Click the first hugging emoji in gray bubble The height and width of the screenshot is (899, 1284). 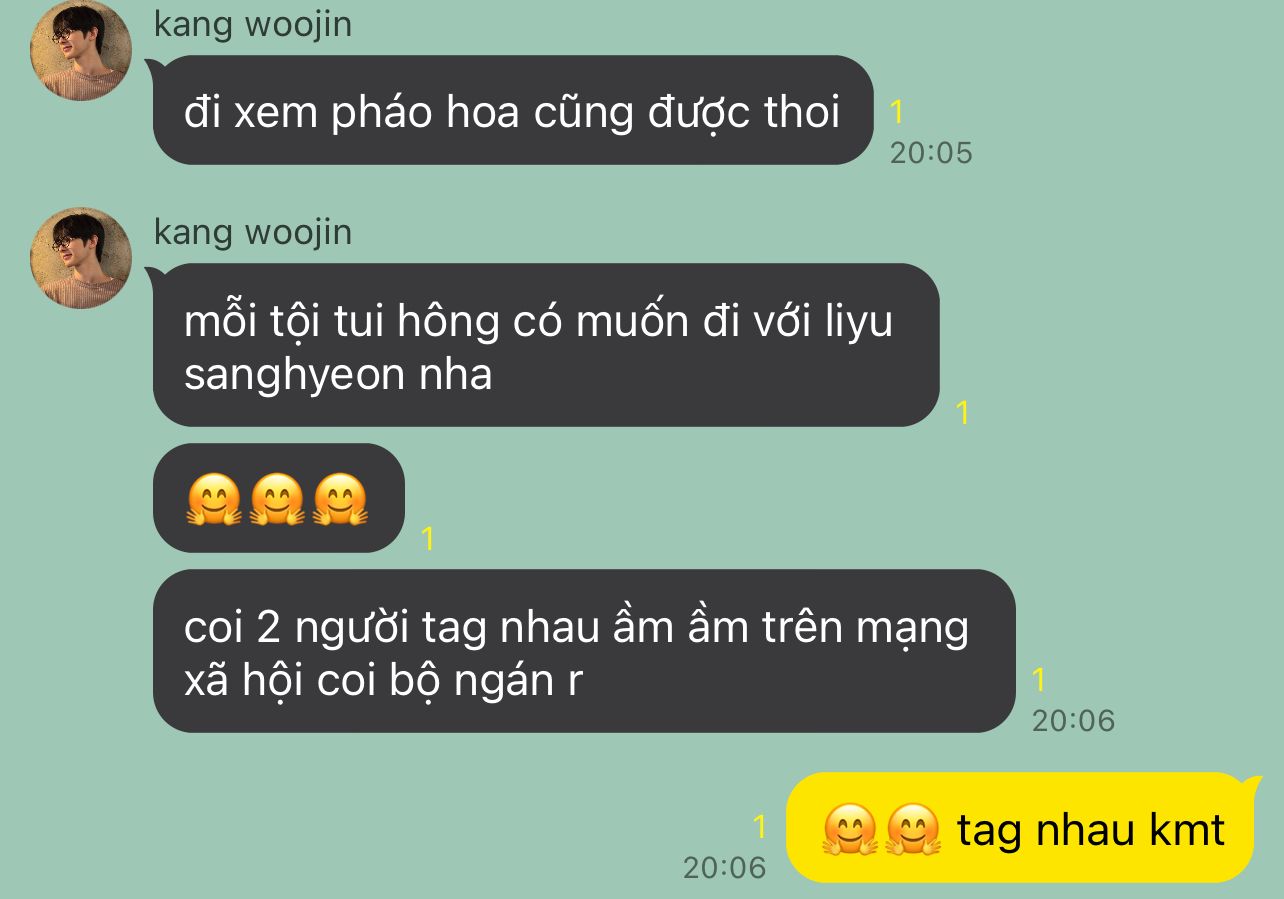point(214,500)
